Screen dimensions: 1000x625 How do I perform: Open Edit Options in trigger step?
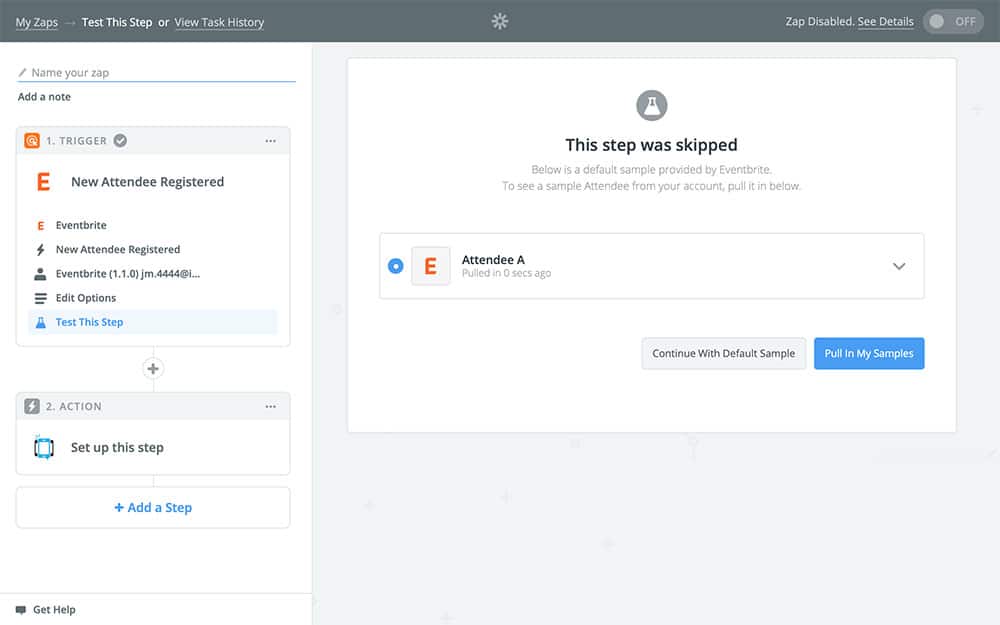coord(85,298)
